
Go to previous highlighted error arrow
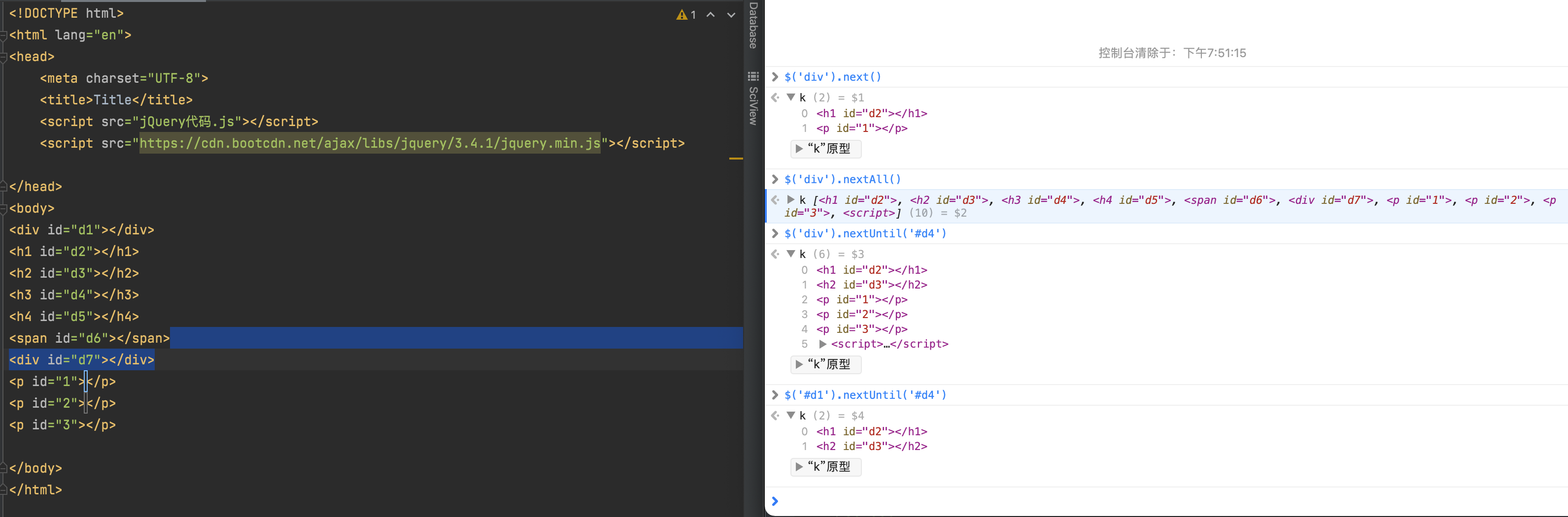(x=711, y=15)
